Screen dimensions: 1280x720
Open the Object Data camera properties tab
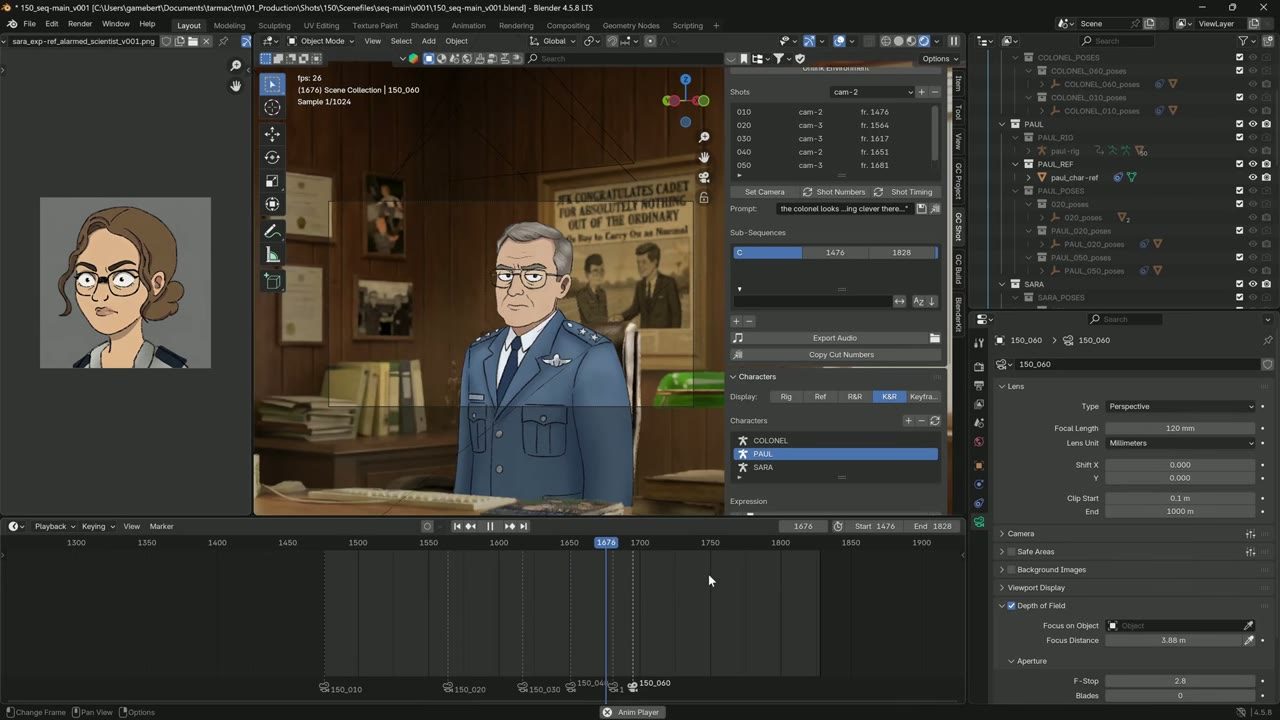pyautogui.click(x=979, y=522)
